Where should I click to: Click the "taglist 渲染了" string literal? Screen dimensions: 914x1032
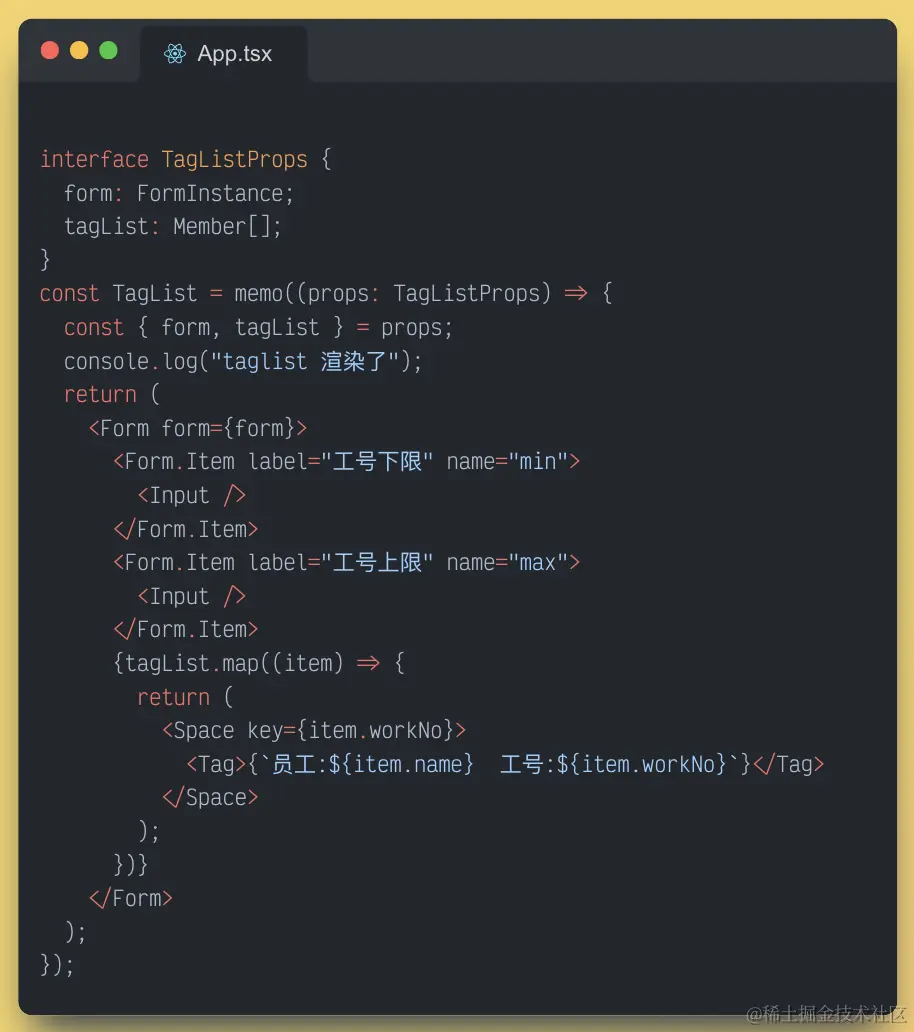(x=309, y=361)
